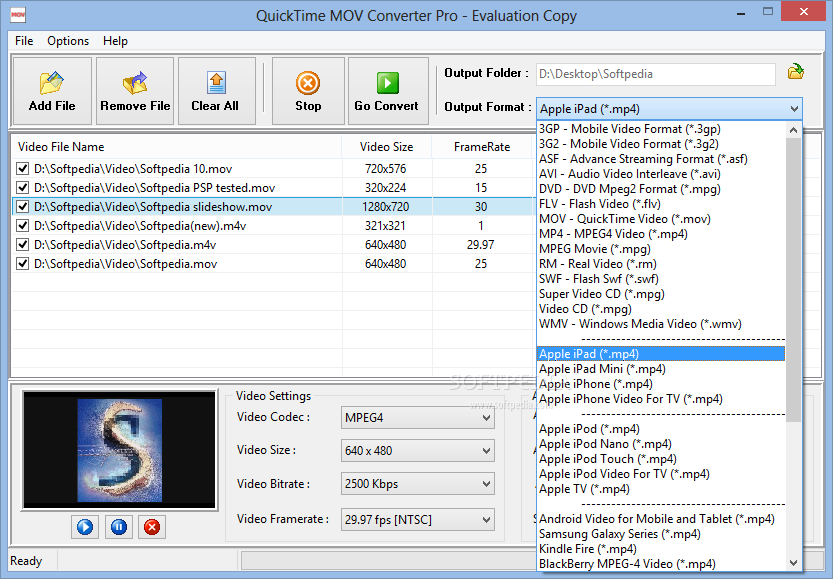Click the Video Size column header
Image resolution: width=833 pixels, height=579 pixels.
click(387, 147)
